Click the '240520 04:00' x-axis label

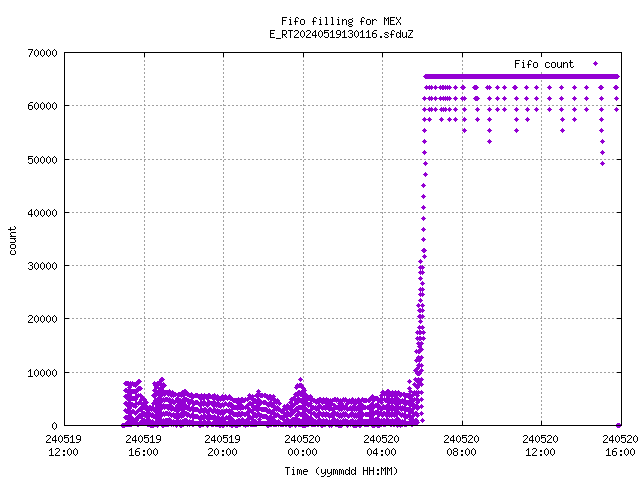tap(382, 446)
